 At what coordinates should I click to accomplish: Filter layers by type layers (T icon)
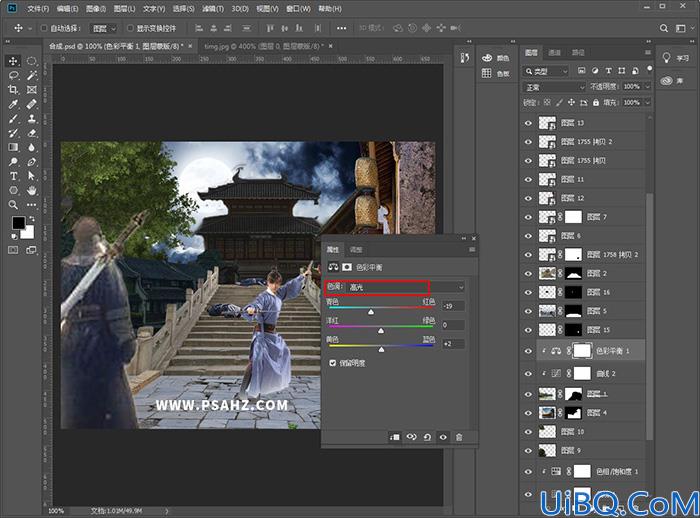608,71
